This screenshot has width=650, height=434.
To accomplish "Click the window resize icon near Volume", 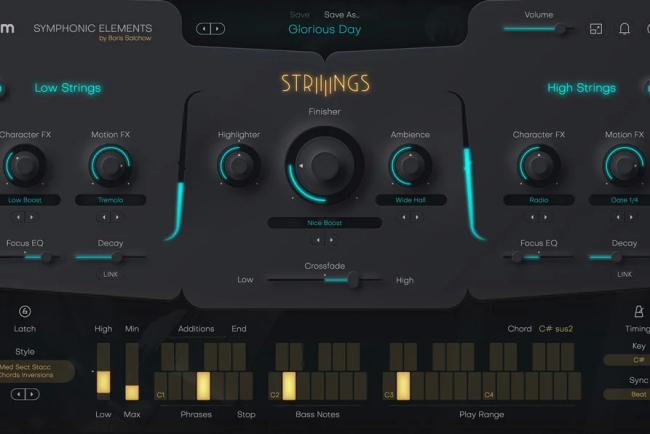I will coord(596,29).
